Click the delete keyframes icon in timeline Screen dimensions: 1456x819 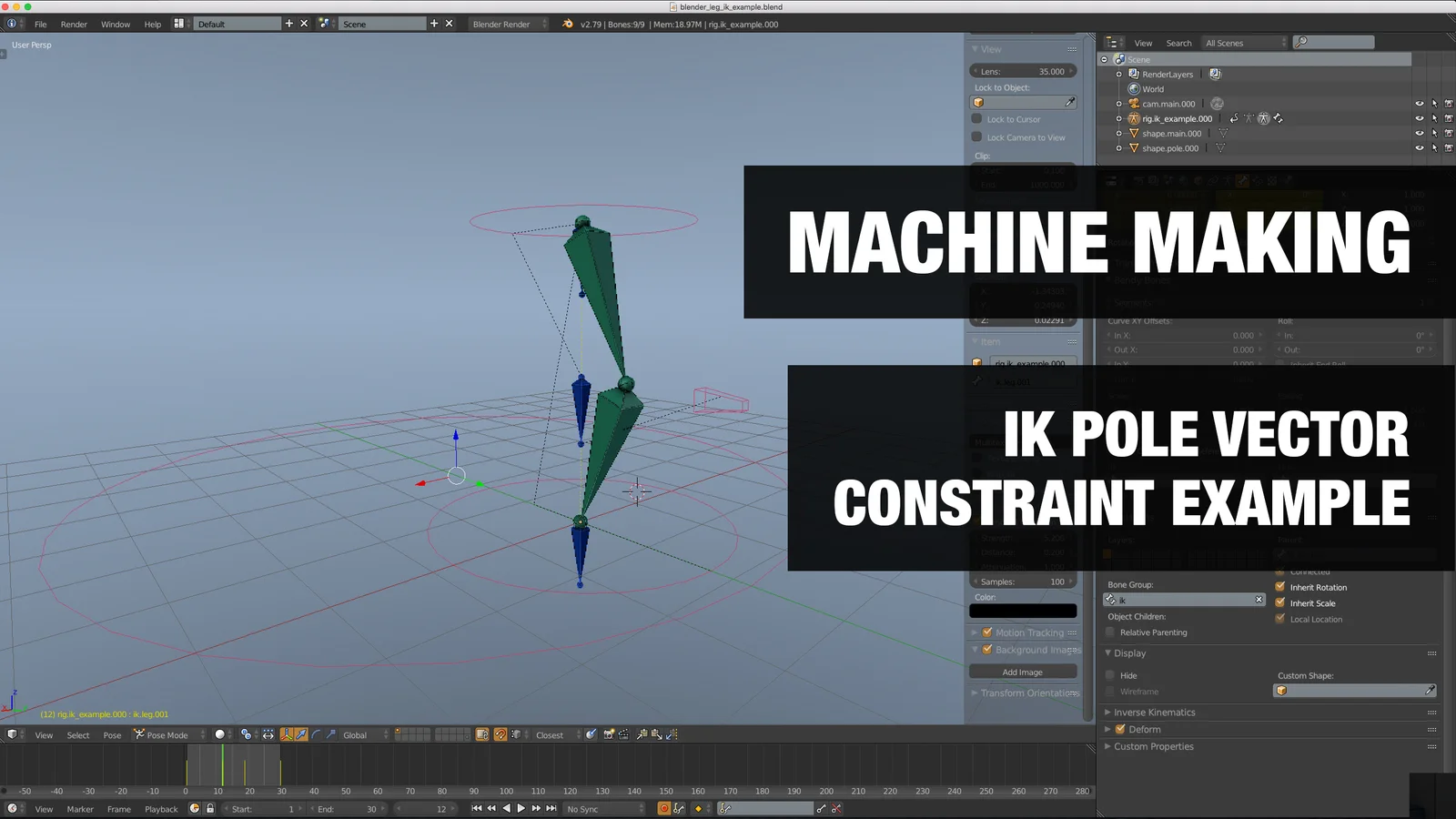(836, 808)
